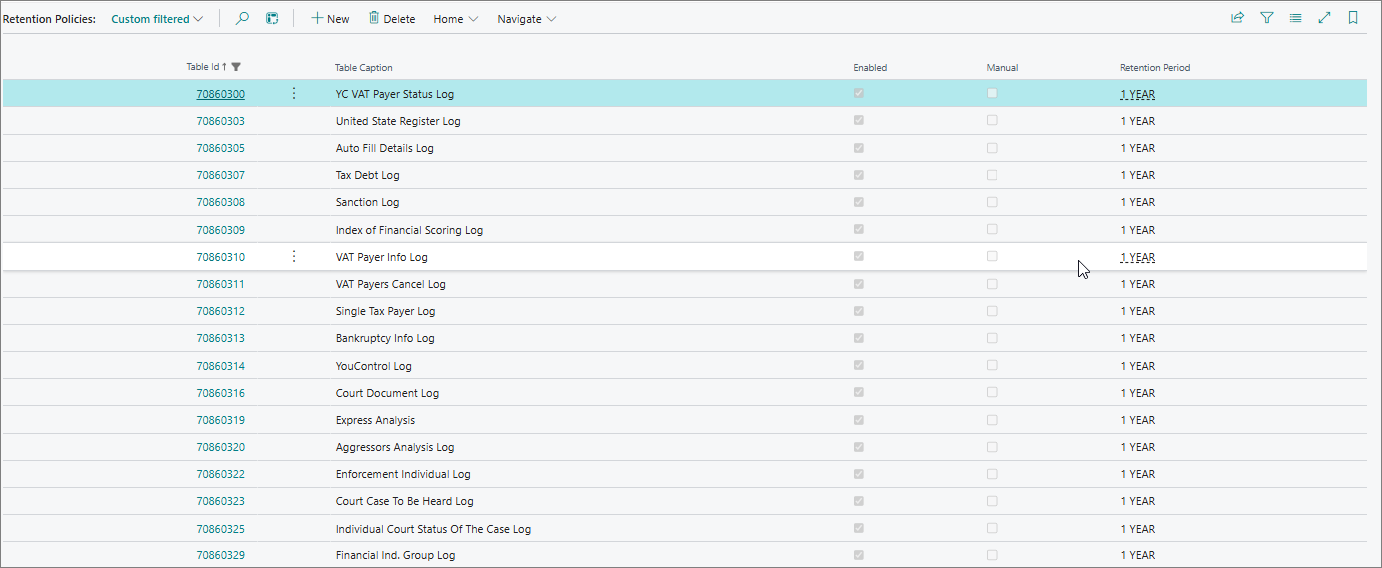Click the bookmark icon
Image resolution: width=1382 pixels, height=568 pixels.
(x=1353, y=18)
